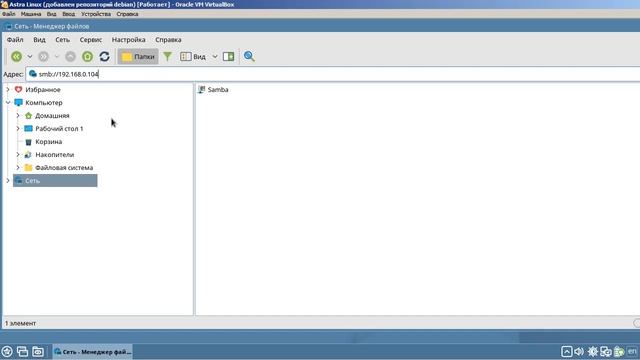This screenshot has width=640, height=360.
Task: Click the trash icon beside Корзина
Action: pyautogui.click(x=28, y=142)
